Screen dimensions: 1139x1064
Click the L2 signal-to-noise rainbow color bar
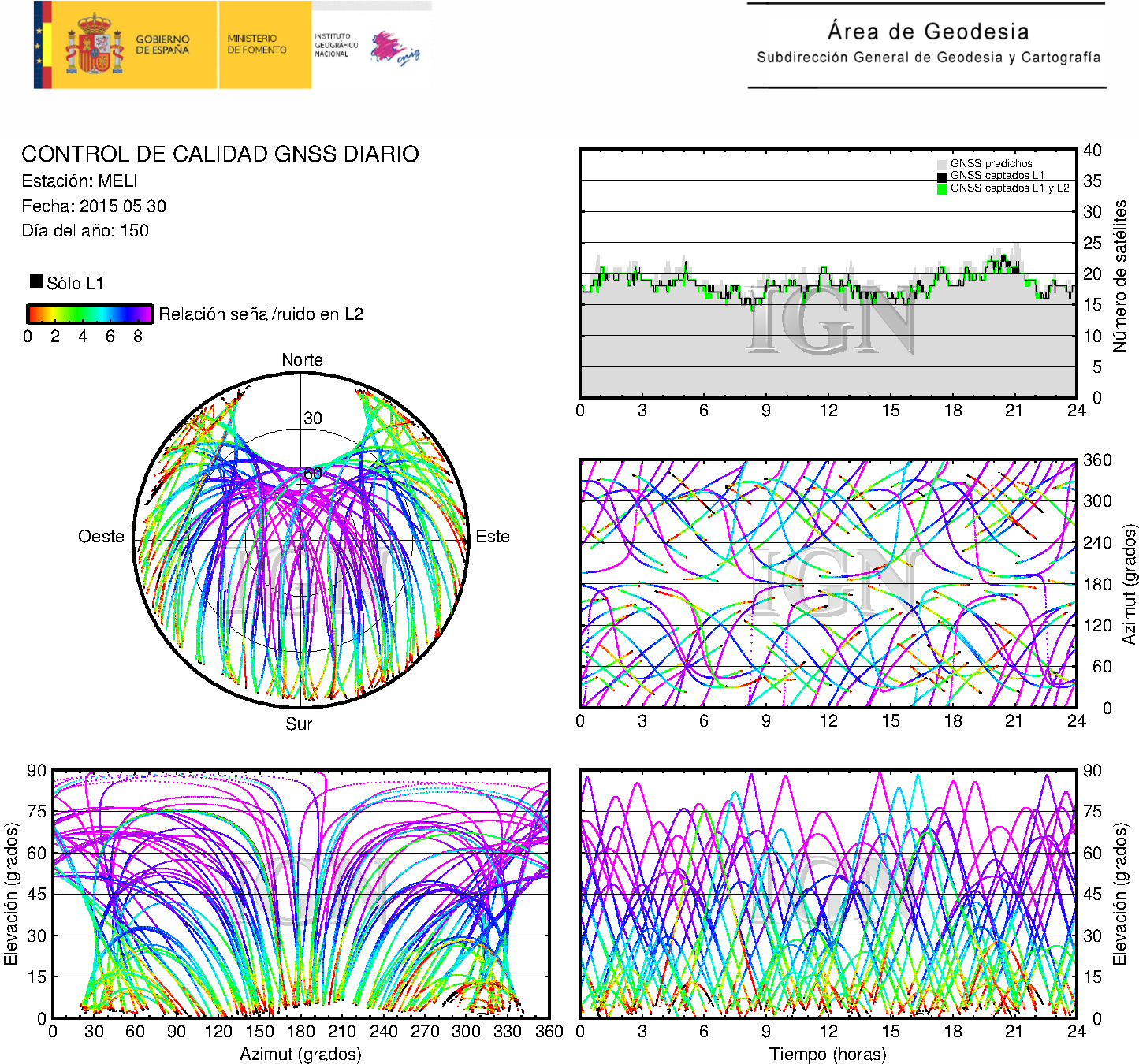click(x=89, y=314)
